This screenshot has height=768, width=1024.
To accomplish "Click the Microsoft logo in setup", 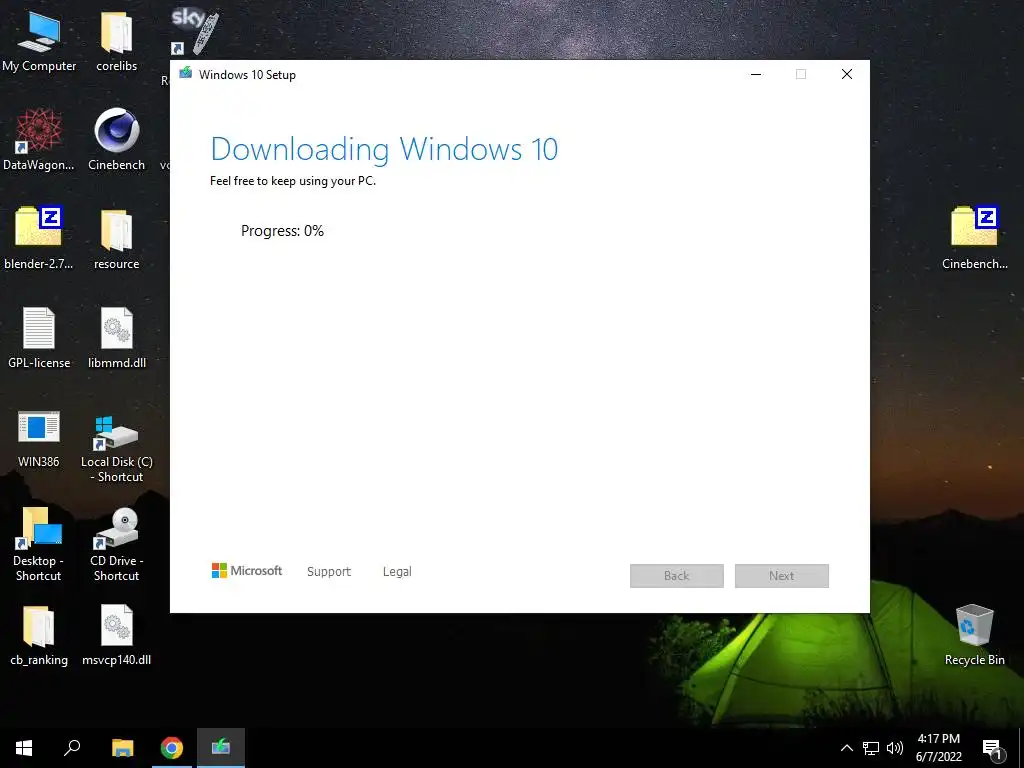I will point(246,571).
